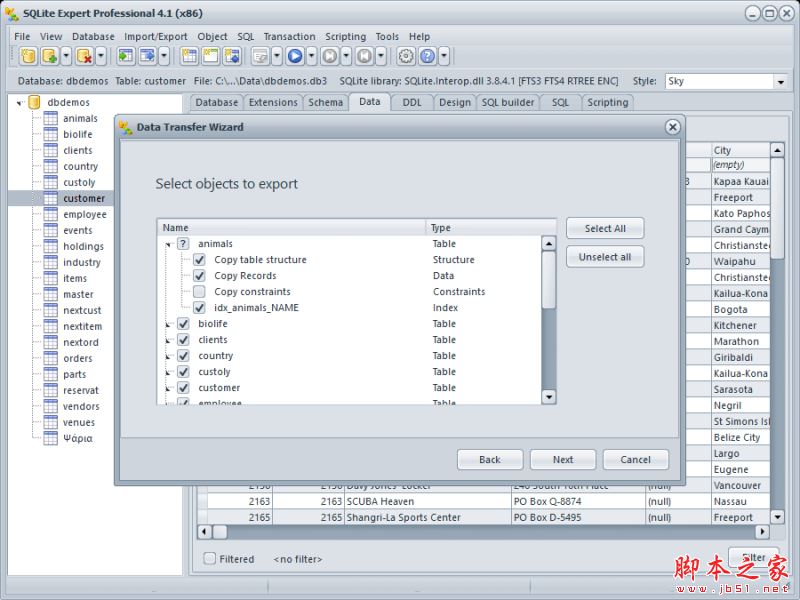Image resolution: width=800 pixels, height=600 pixels.
Task: Click the New View toolbar icon
Action: pyautogui.click(x=211, y=56)
